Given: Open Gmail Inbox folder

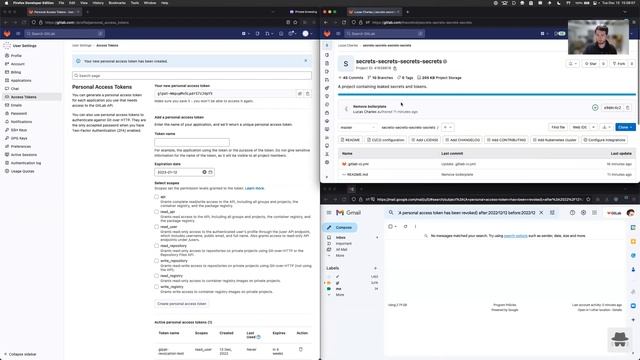Looking at the screenshot, I should [340, 238].
